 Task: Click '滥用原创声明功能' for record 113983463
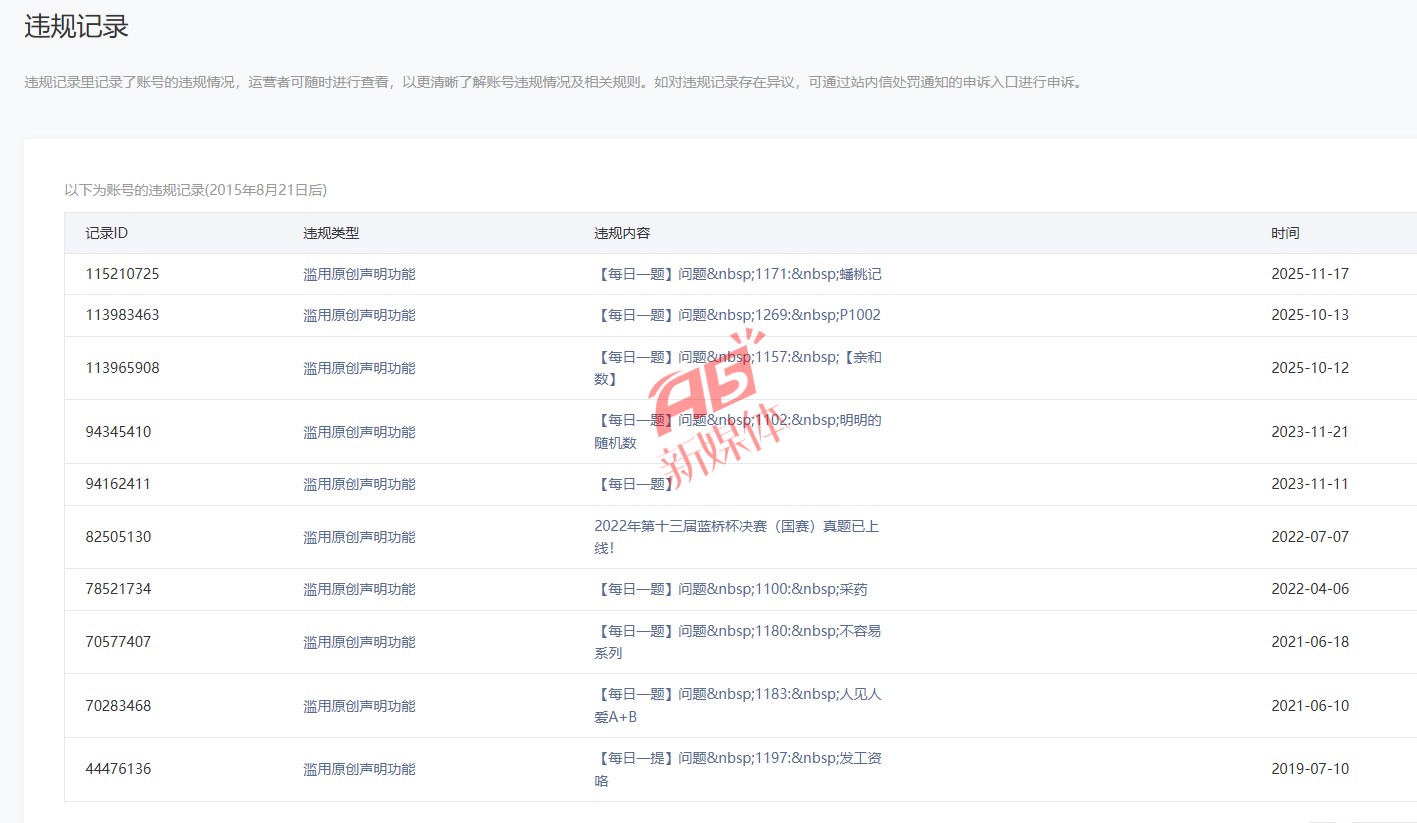tap(359, 315)
